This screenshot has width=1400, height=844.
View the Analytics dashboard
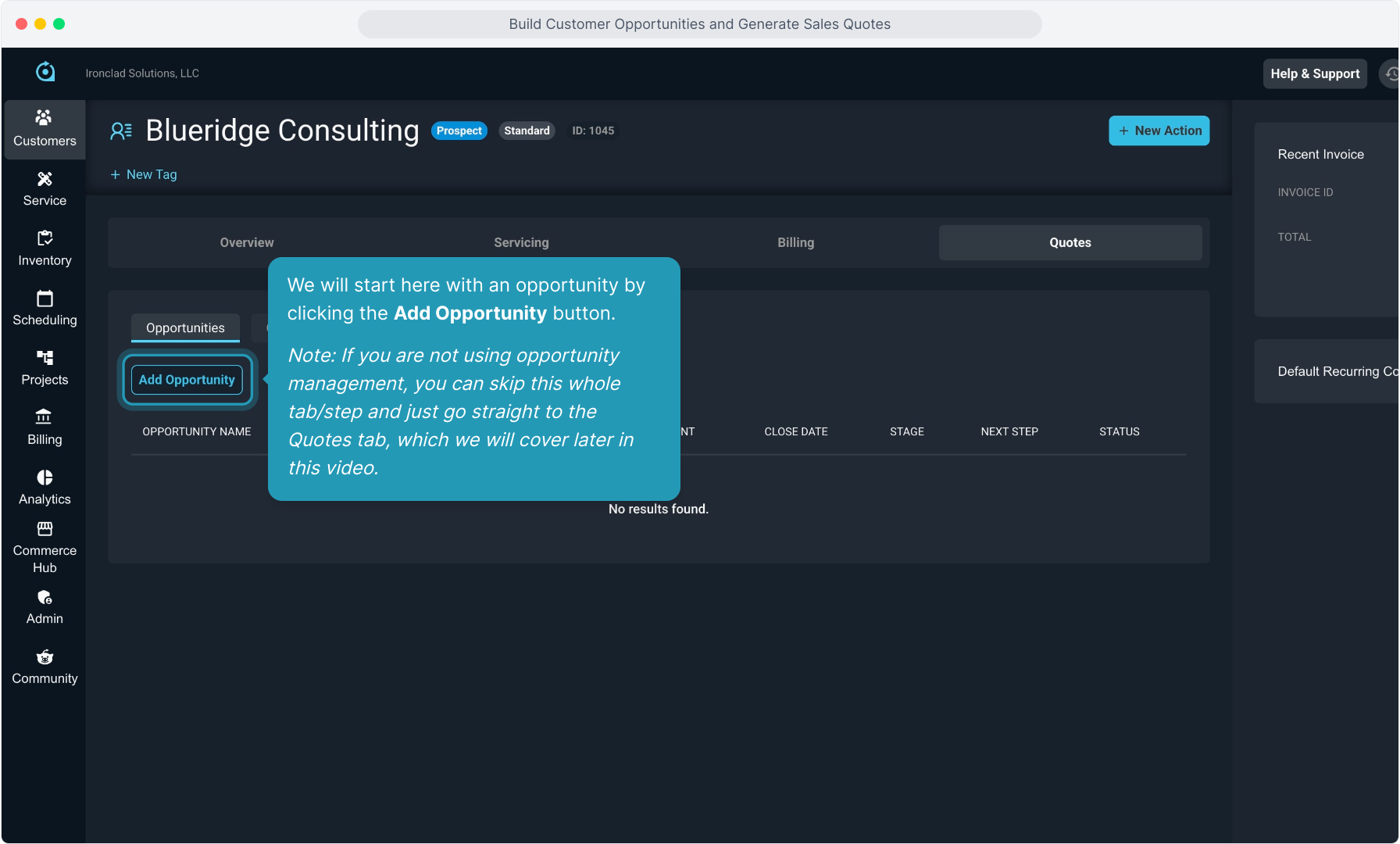pyautogui.click(x=45, y=488)
